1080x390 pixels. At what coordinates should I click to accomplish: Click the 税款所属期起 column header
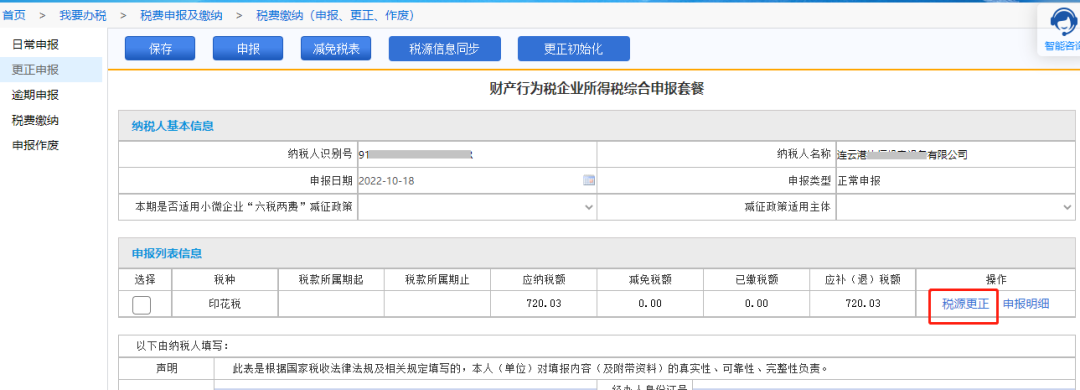[331, 279]
